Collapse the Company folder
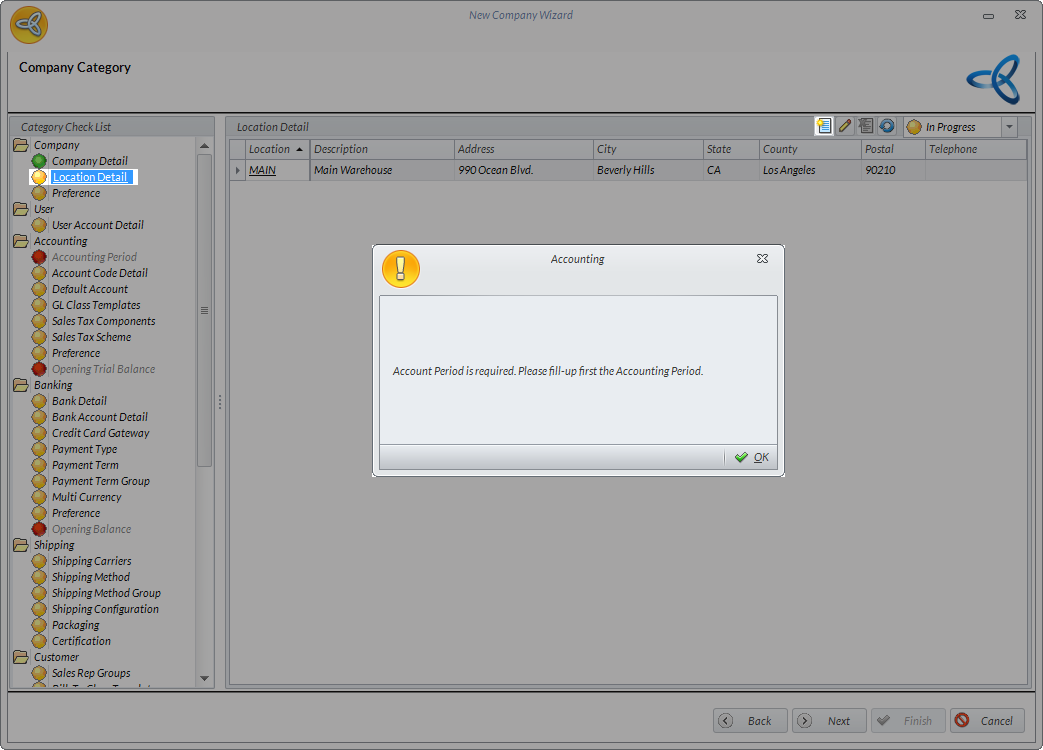Viewport: 1043px width, 750px height. (x=21, y=145)
